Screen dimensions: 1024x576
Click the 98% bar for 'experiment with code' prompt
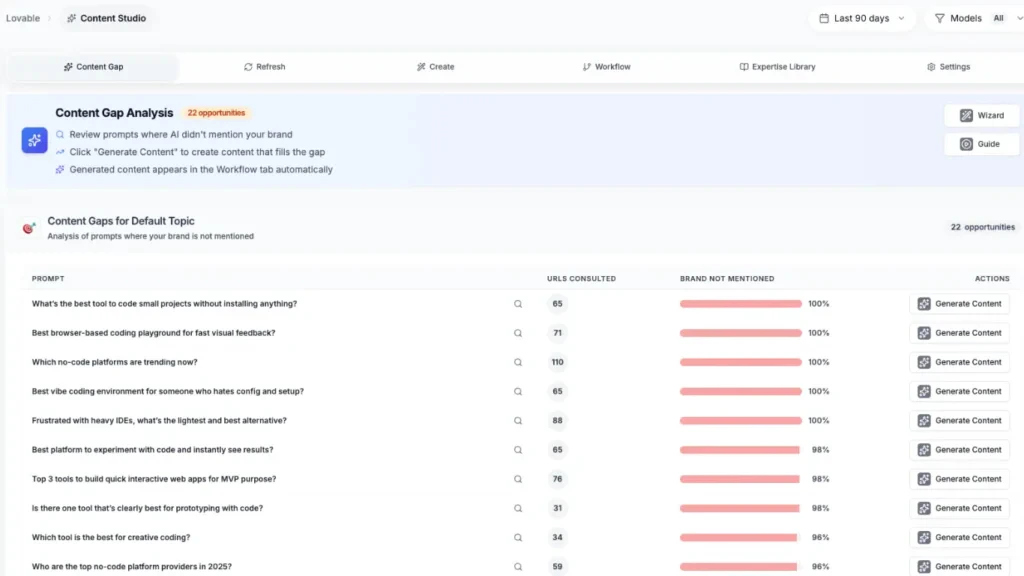pos(739,450)
